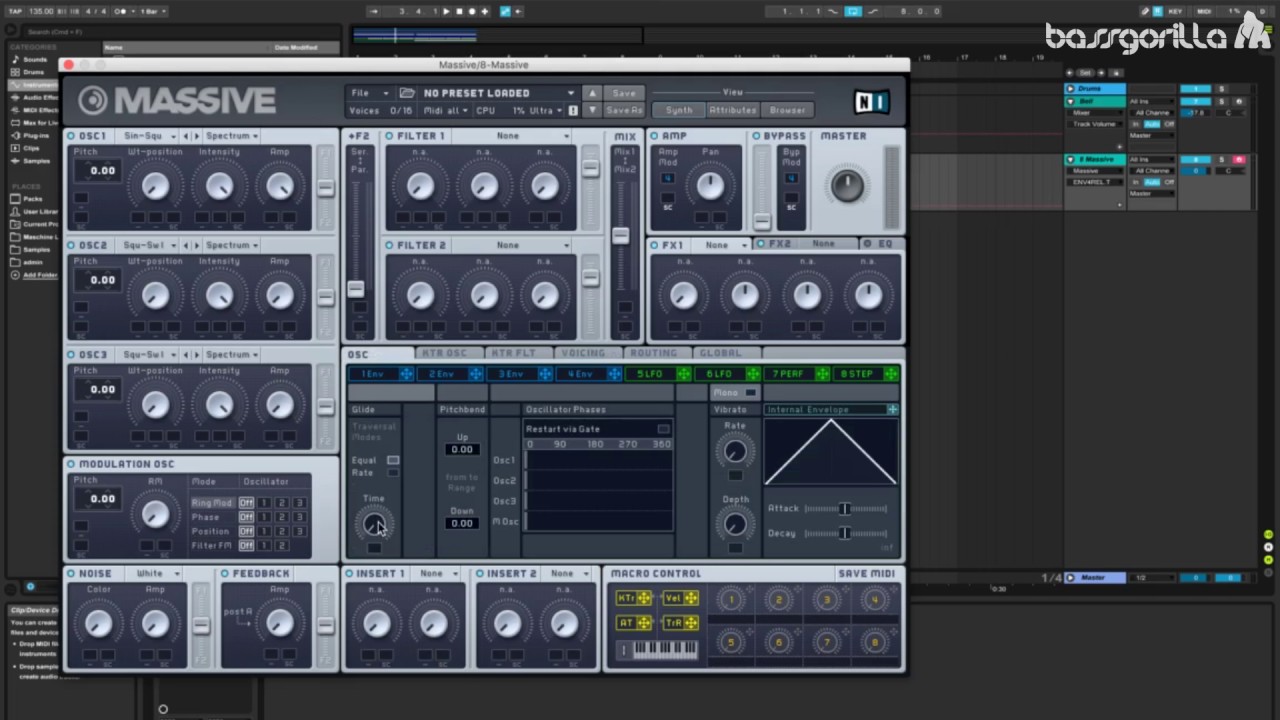Click the vibrato Attack slider
Viewport: 1280px width, 720px height.
click(x=845, y=509)
